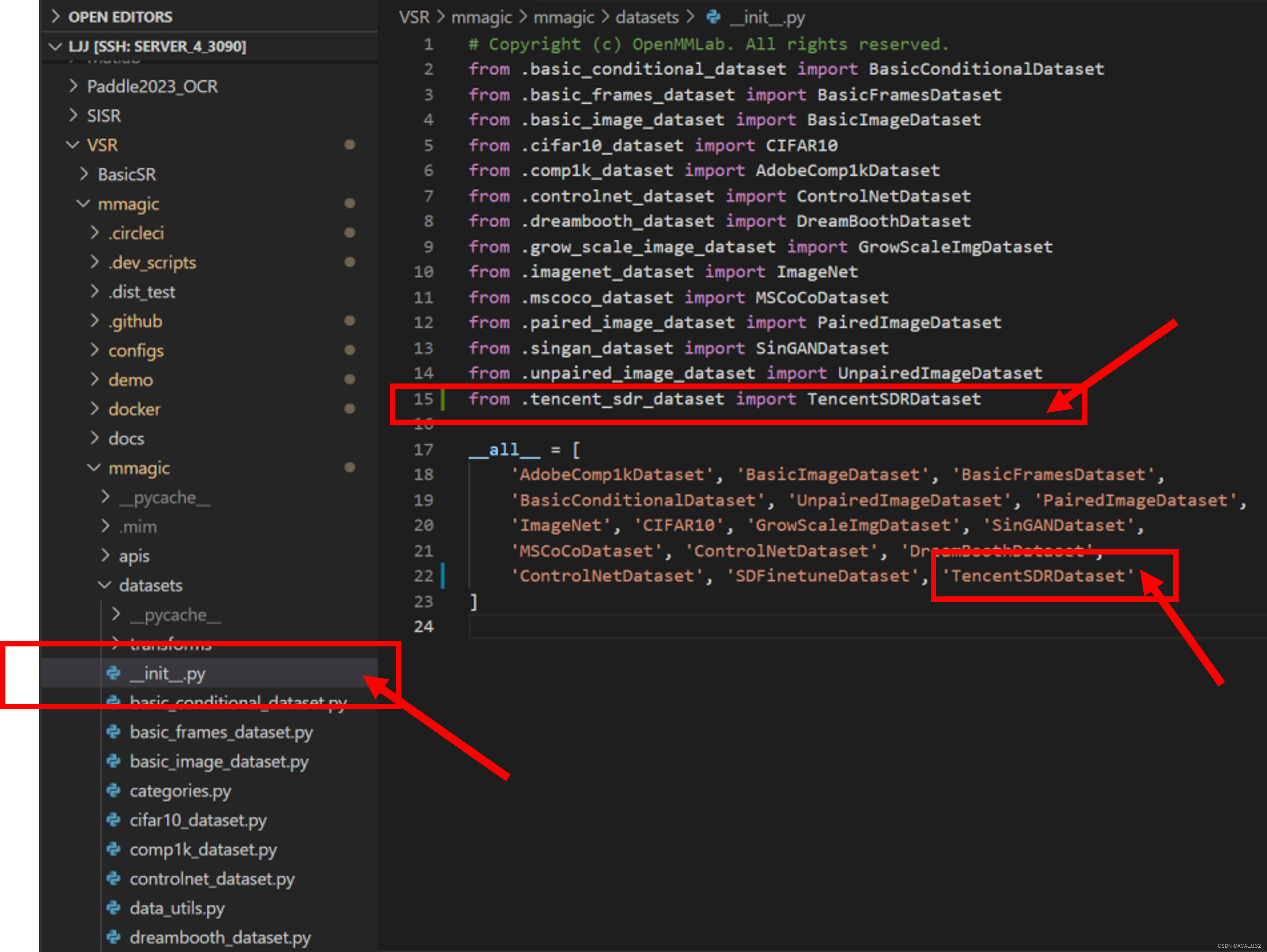This screenshot has width=1267, height=952.
Task: Expand the configs folder
Action: 136,350
